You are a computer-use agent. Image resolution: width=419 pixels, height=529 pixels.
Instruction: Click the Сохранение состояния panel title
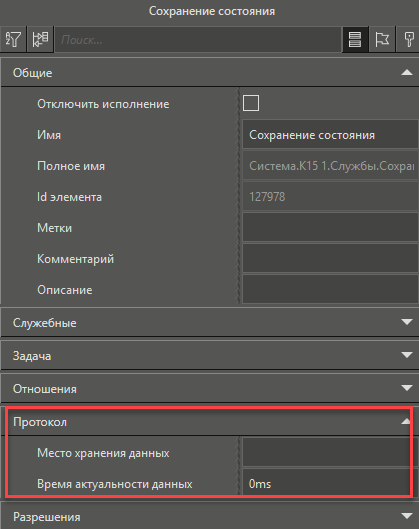coord(212,11)
